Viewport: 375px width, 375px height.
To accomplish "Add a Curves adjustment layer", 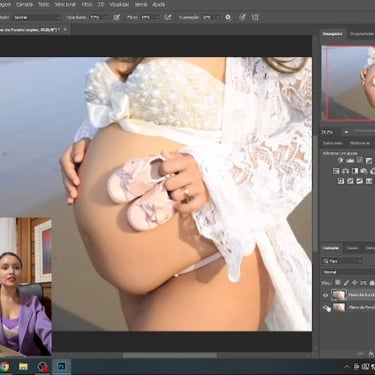I will [359, 161].
